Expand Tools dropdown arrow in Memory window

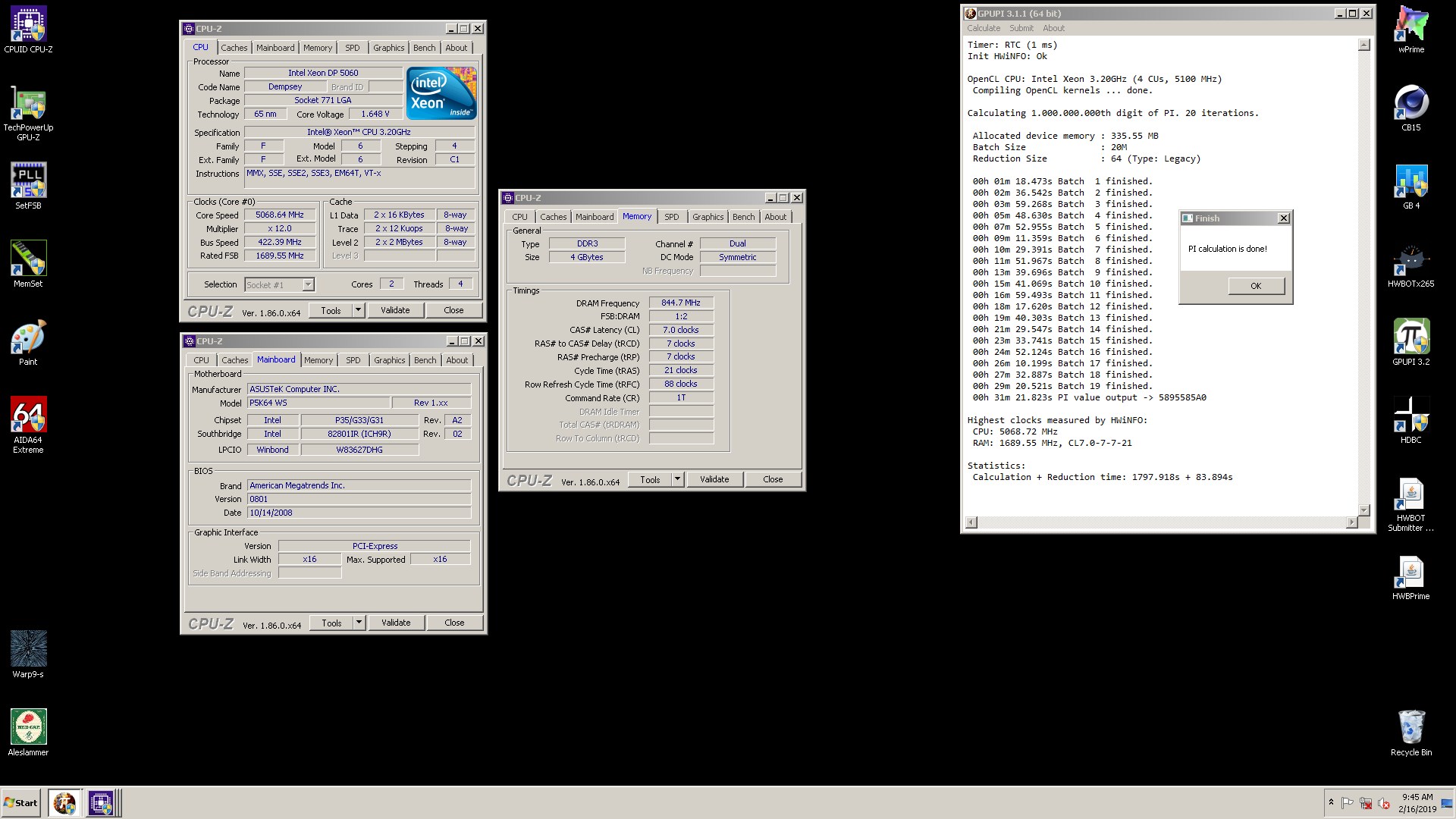[677, 479]
